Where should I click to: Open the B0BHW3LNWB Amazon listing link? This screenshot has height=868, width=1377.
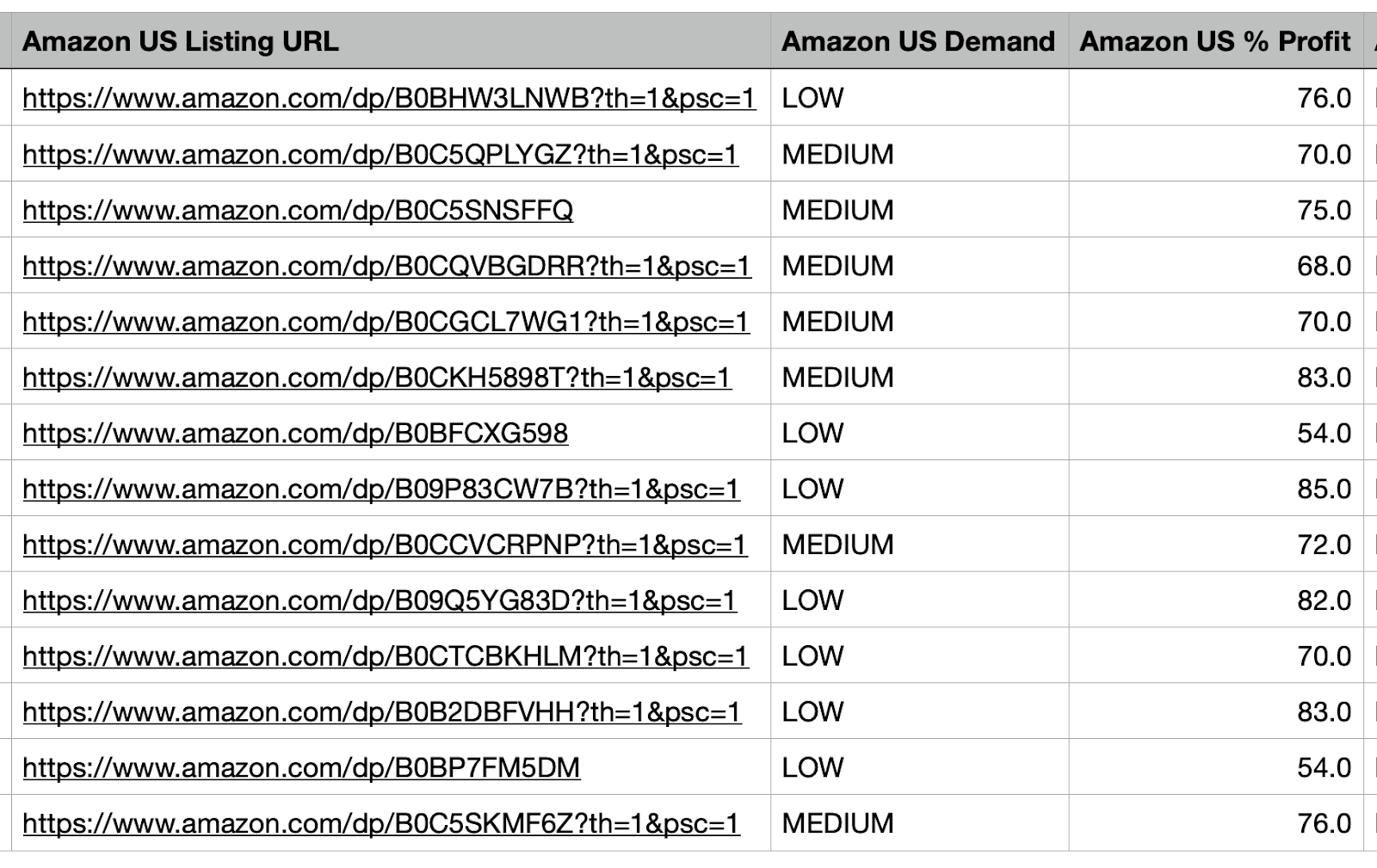389,98
